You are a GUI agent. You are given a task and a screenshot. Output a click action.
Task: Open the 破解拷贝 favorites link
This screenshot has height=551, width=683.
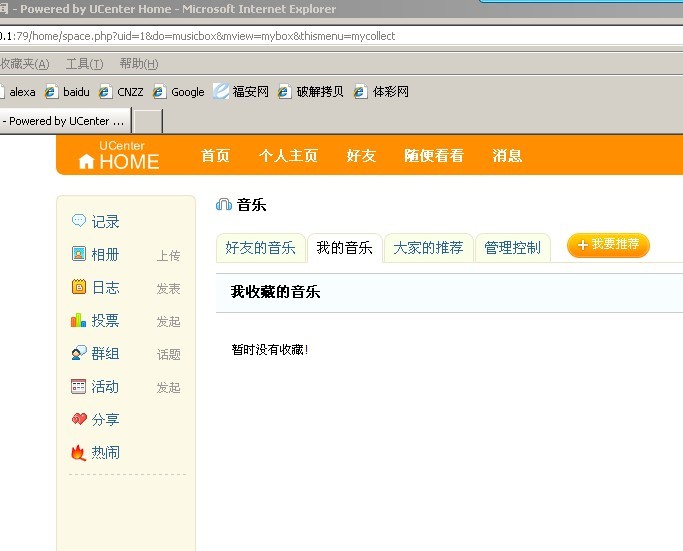pyautogui.click(x=320, y=91)
